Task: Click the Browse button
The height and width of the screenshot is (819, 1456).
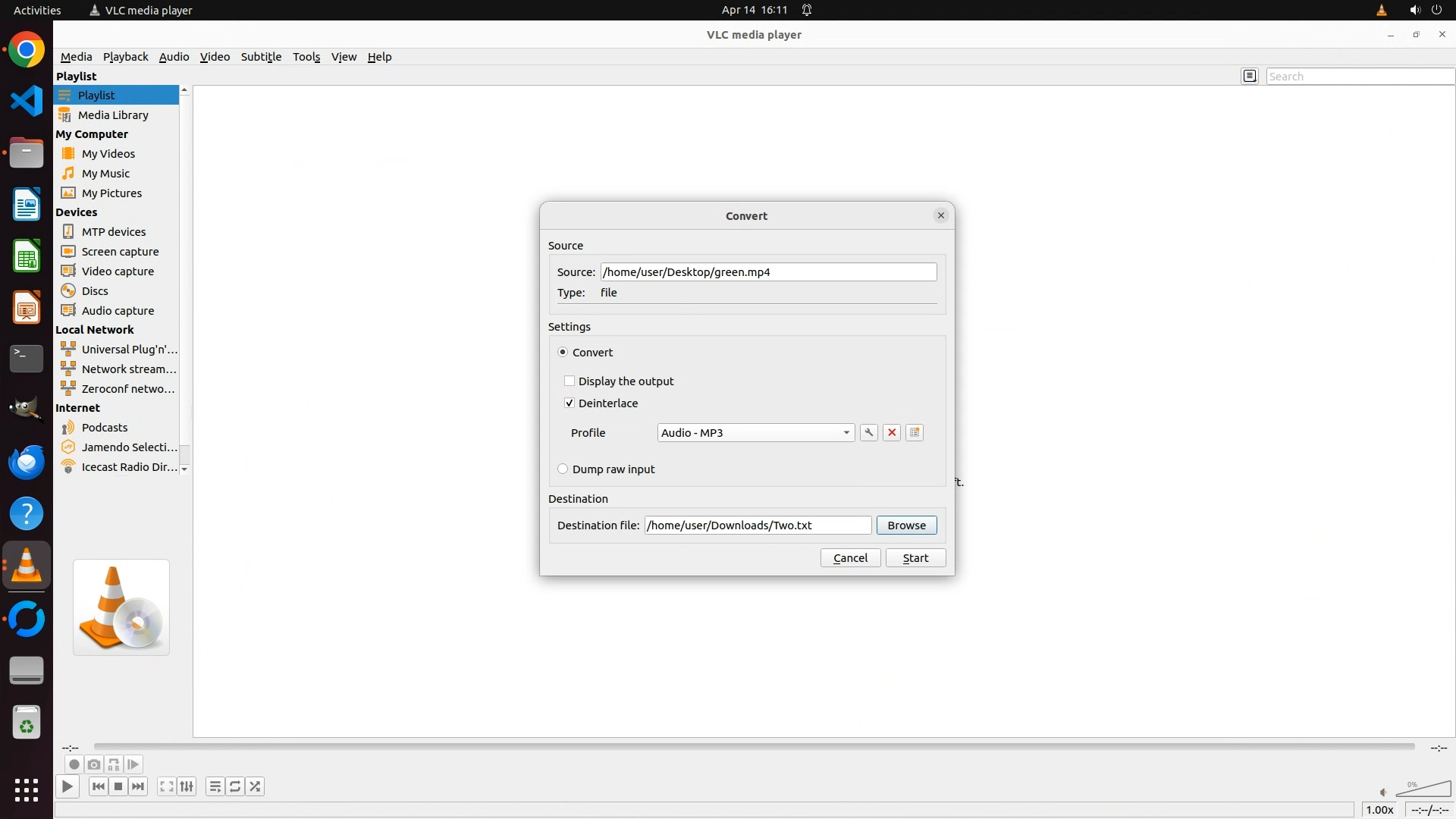Action: tap(906, 525)
